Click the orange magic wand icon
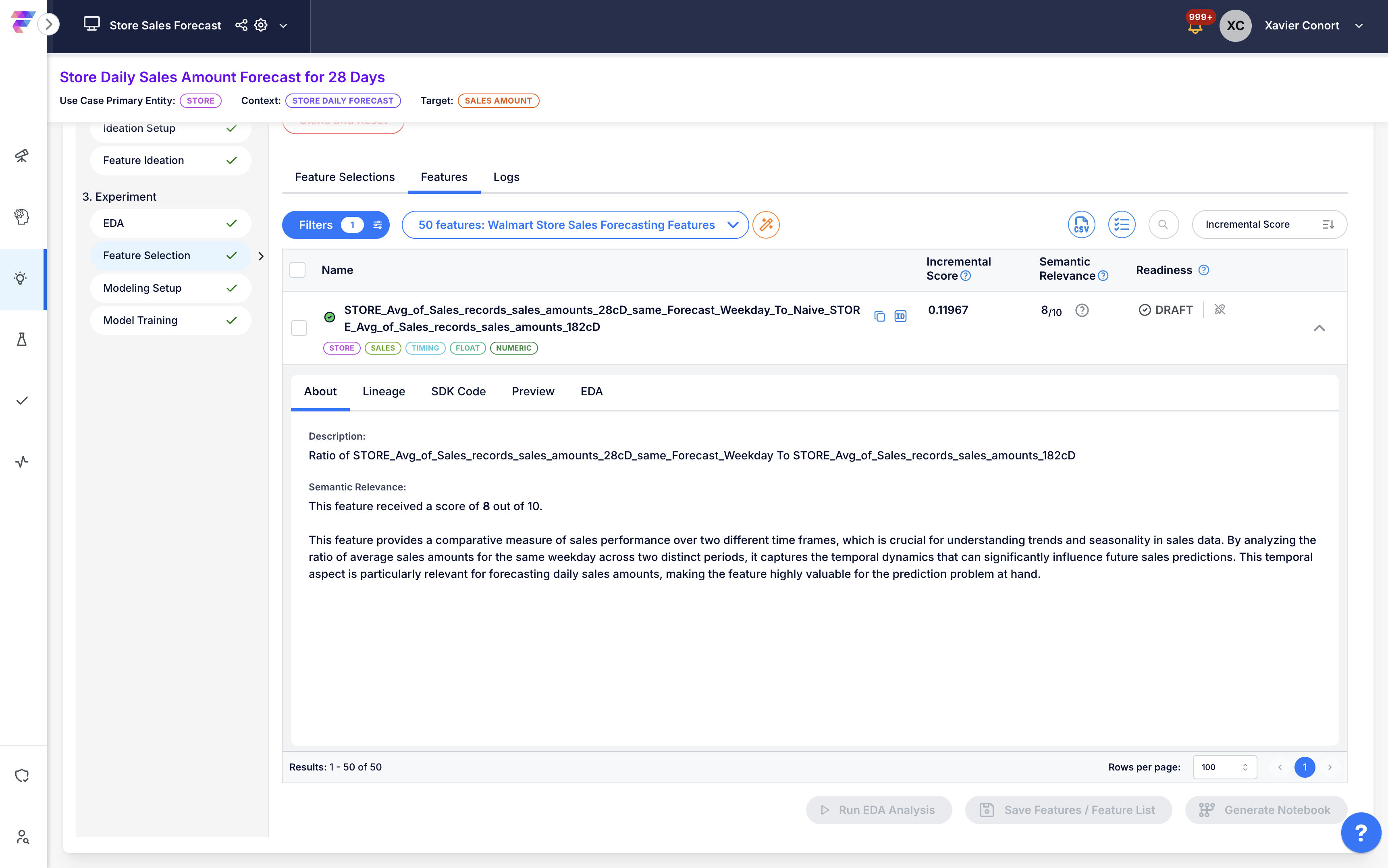Image resolution: width=1388 pixels, height=868 pixels. [x=766, y=224]
